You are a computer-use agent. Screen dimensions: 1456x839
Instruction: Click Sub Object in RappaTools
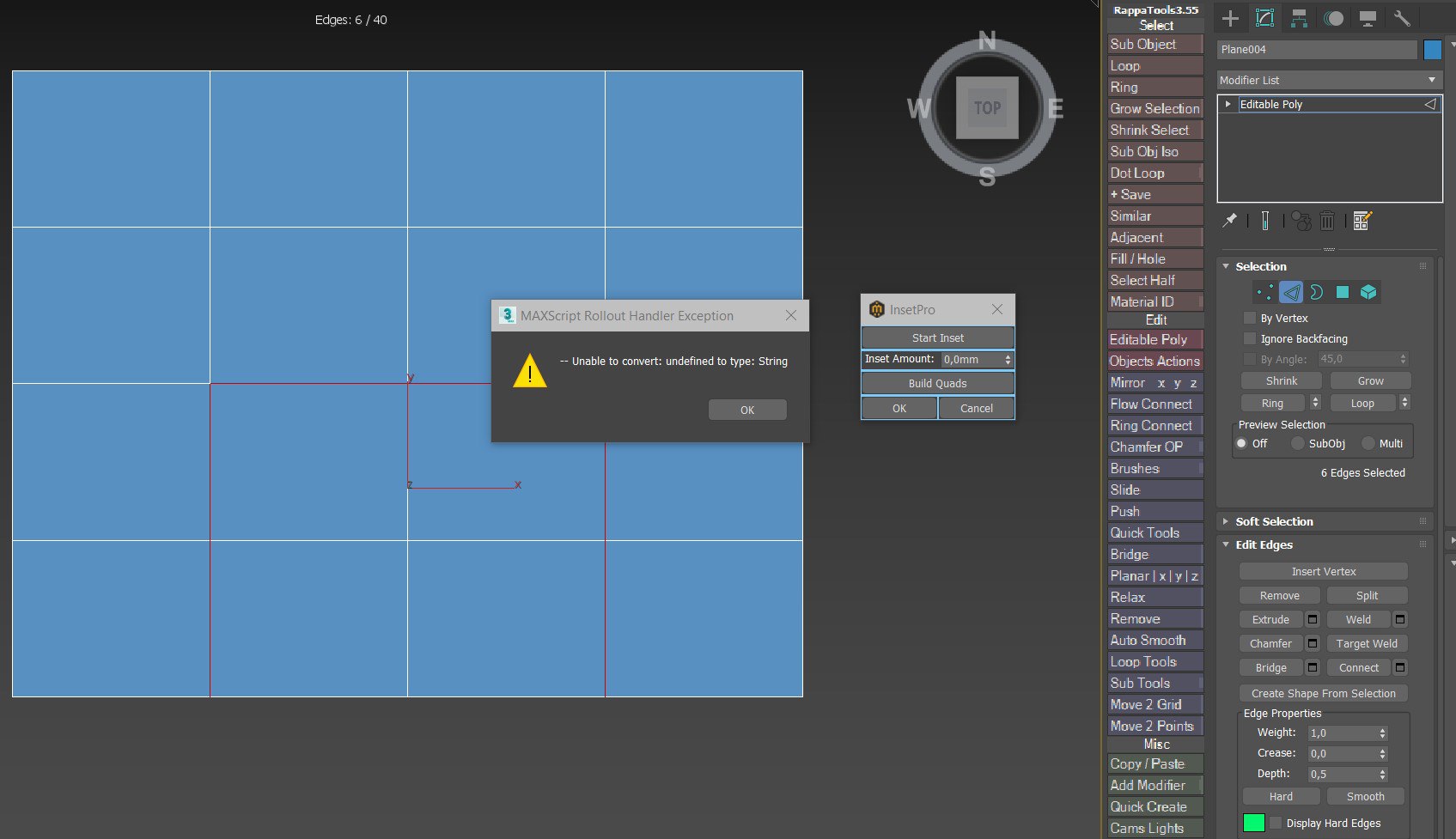(1154, 45)
